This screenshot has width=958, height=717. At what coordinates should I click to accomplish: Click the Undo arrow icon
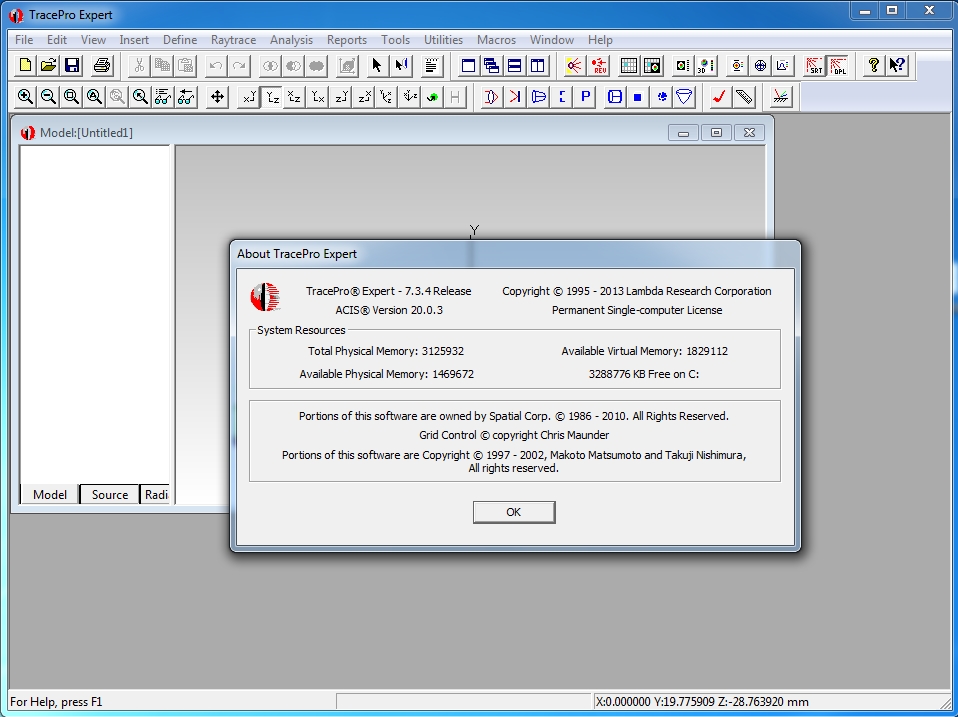click(x=215, y=65)
